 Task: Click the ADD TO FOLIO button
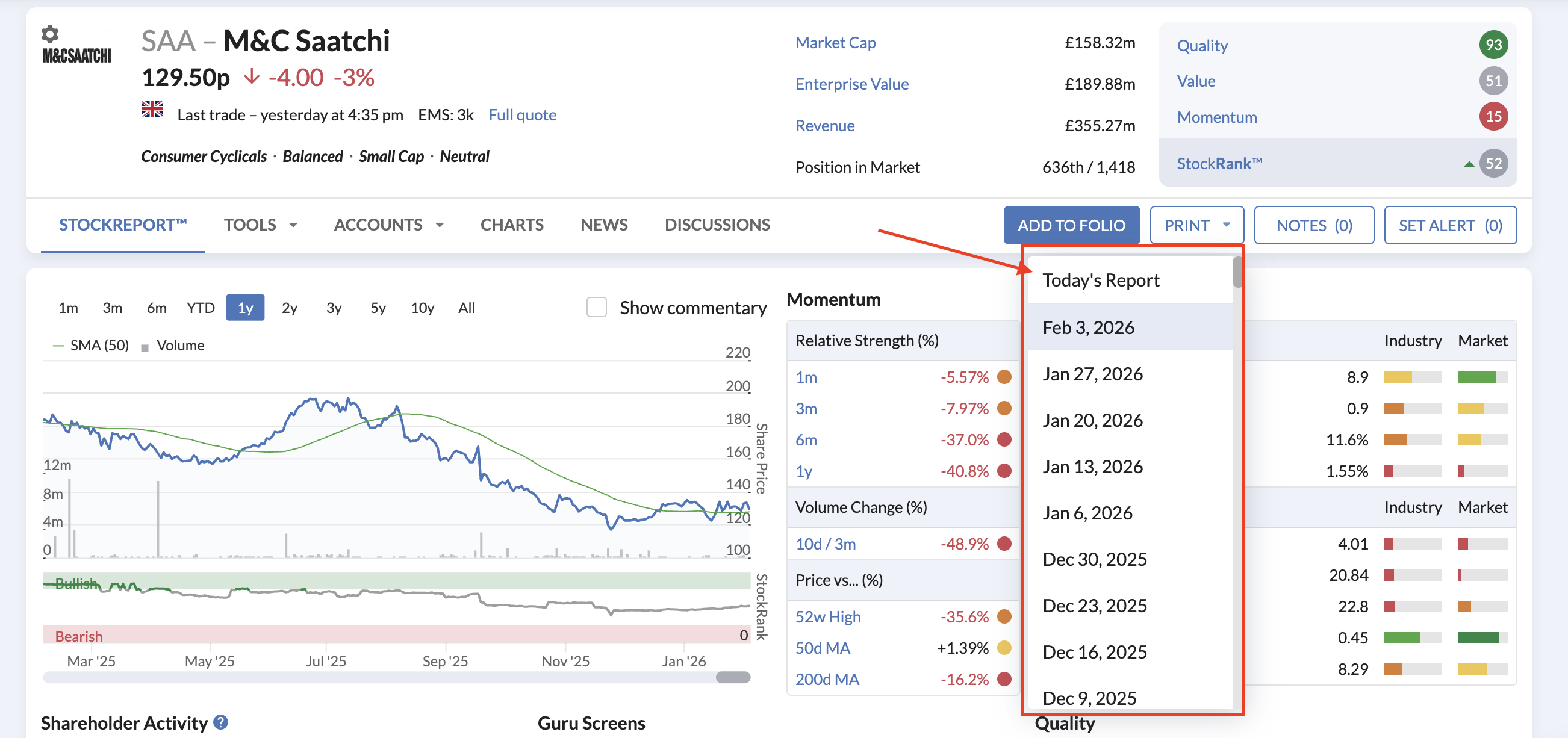tap(1071, 225)
